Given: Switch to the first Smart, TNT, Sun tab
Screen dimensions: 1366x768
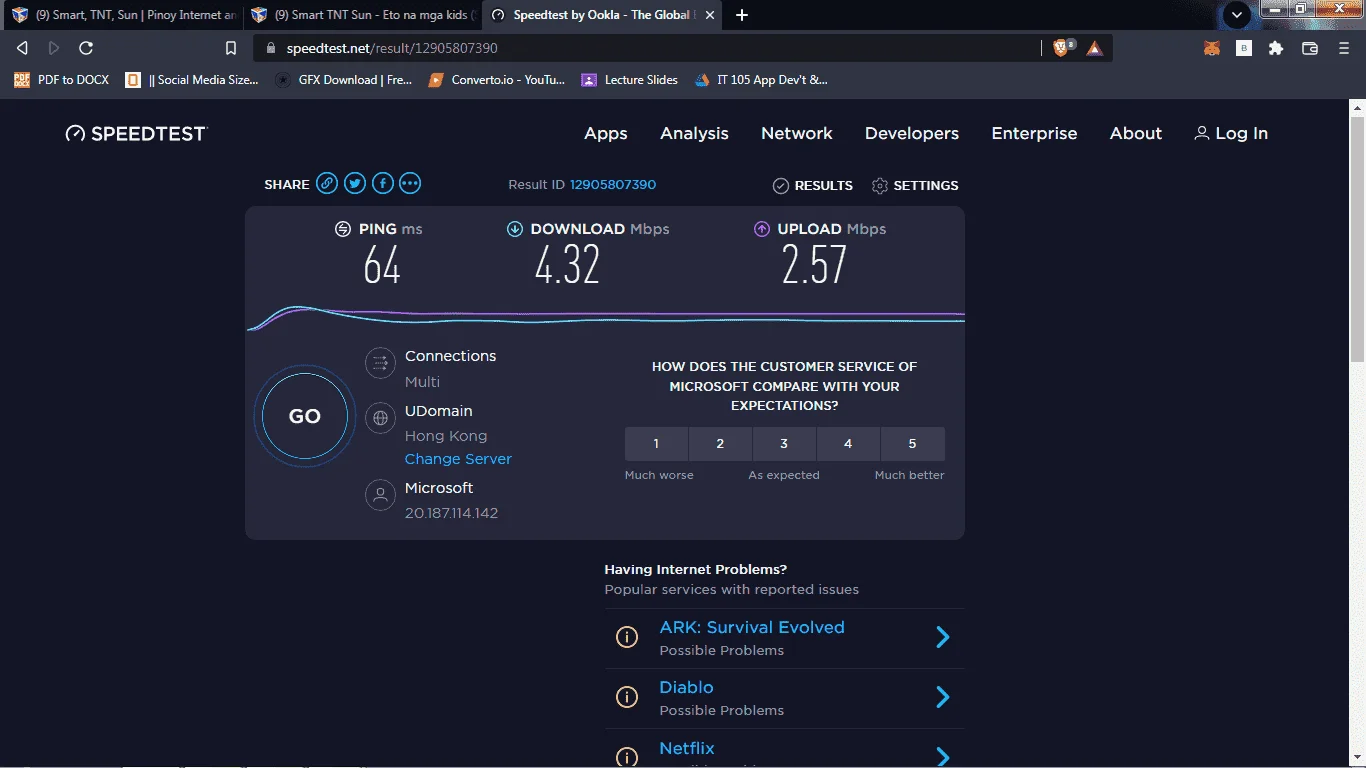Looking at the screenshot, I should click(123, 15).
